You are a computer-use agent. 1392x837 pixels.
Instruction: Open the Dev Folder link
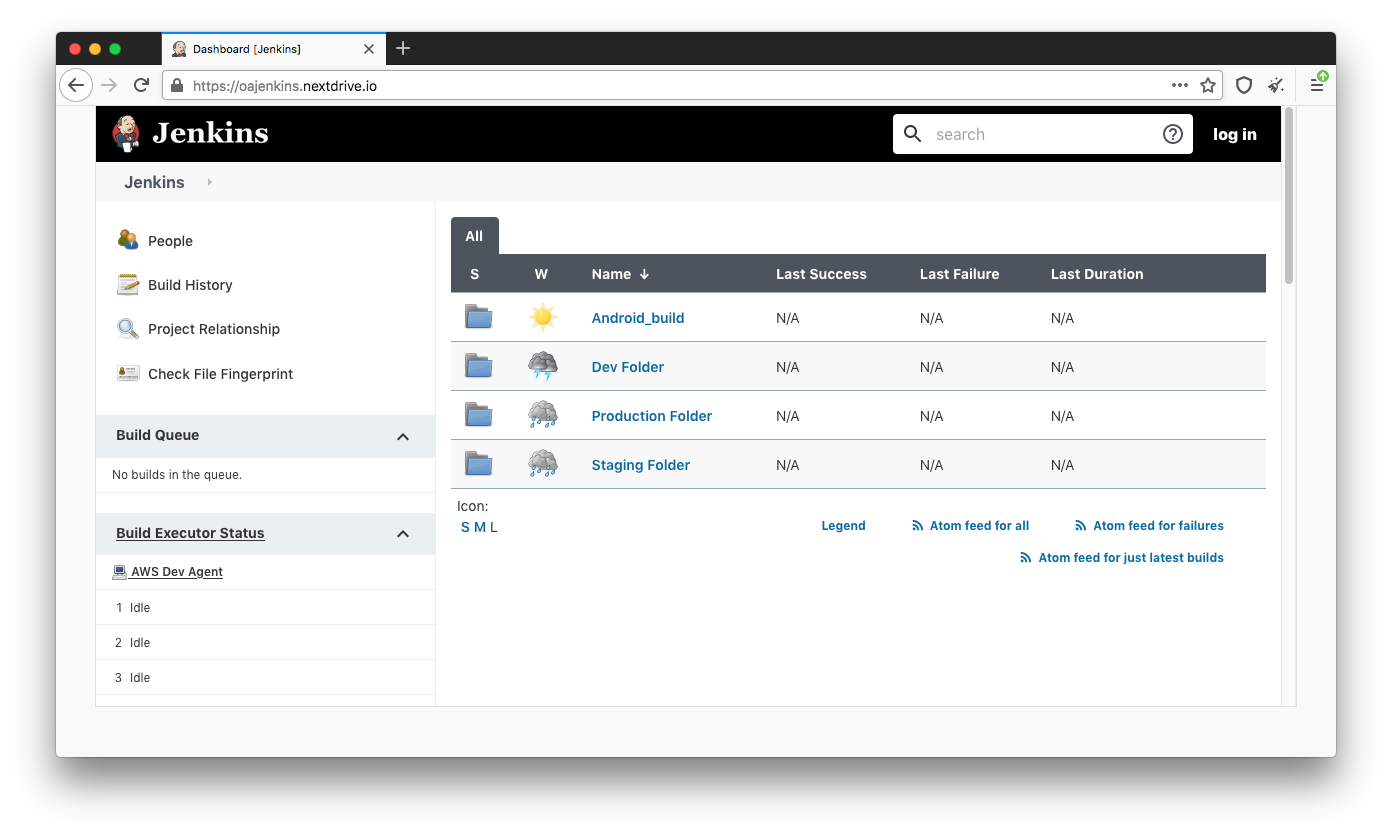[628, 367]
